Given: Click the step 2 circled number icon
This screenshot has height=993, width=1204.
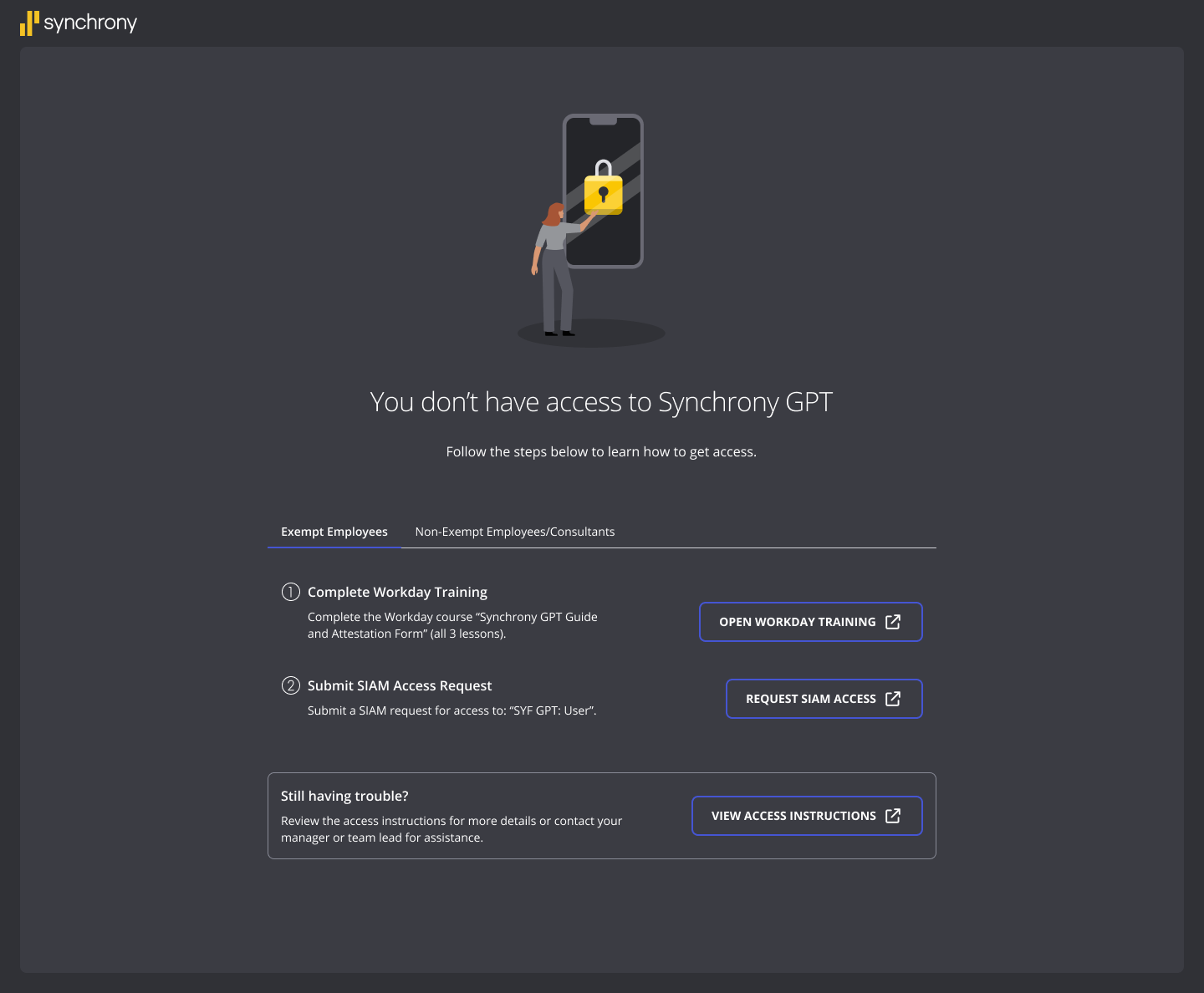Looking at the screenshot, I should click(290, 685).
